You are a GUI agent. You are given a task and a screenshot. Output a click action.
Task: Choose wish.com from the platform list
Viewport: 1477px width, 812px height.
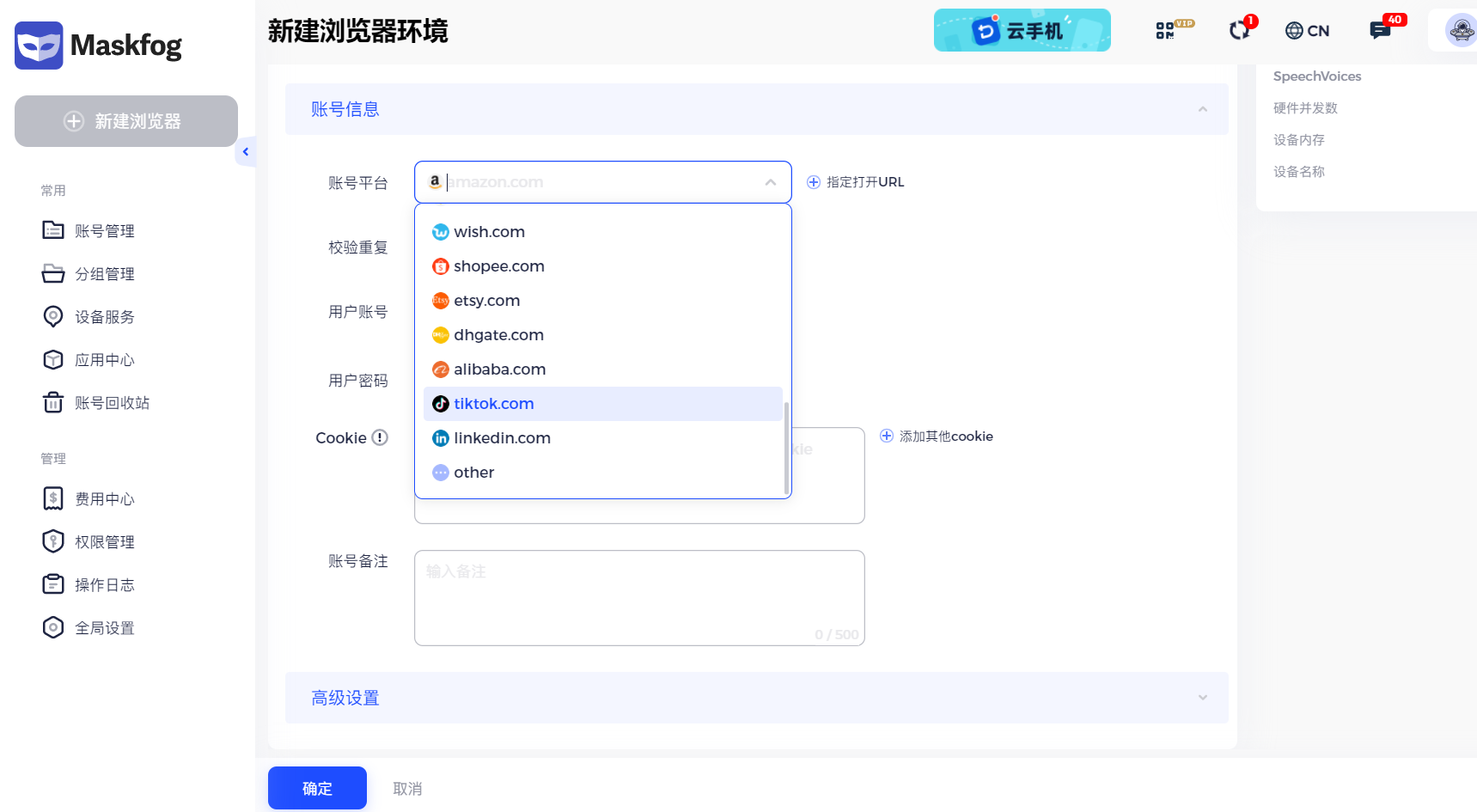pos(602,232)
